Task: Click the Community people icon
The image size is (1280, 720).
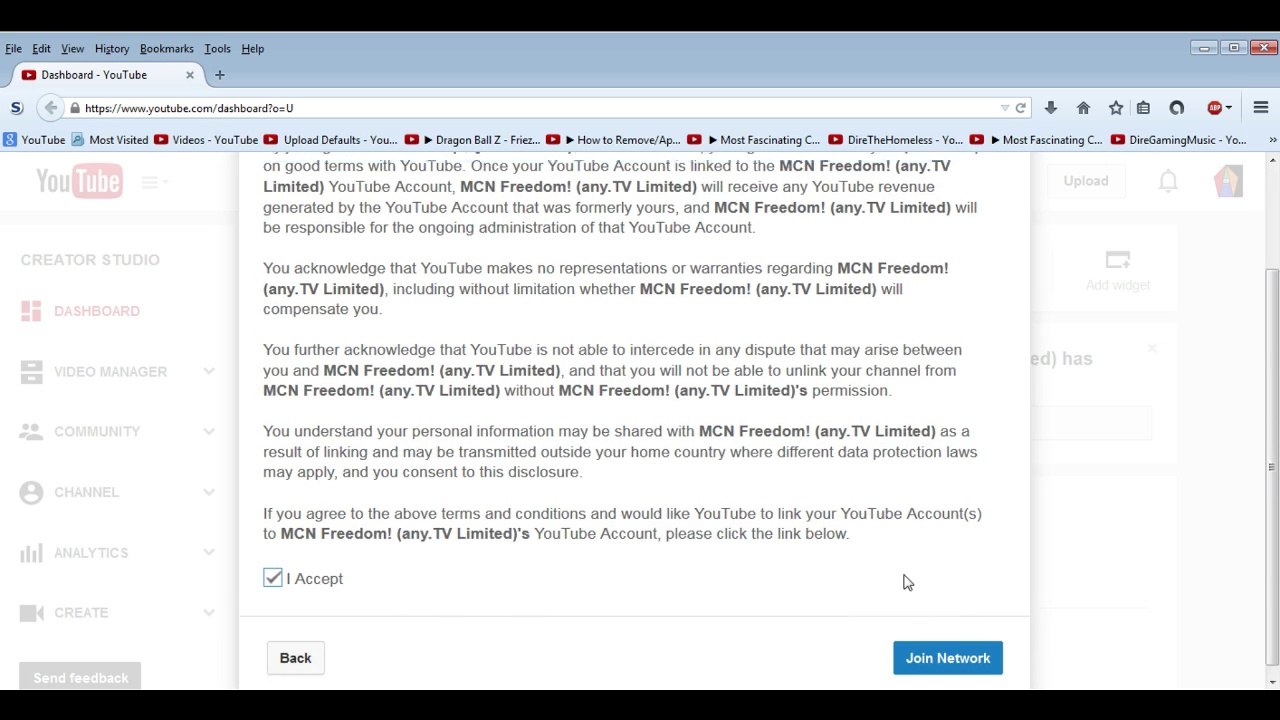Action: (31, 432)
